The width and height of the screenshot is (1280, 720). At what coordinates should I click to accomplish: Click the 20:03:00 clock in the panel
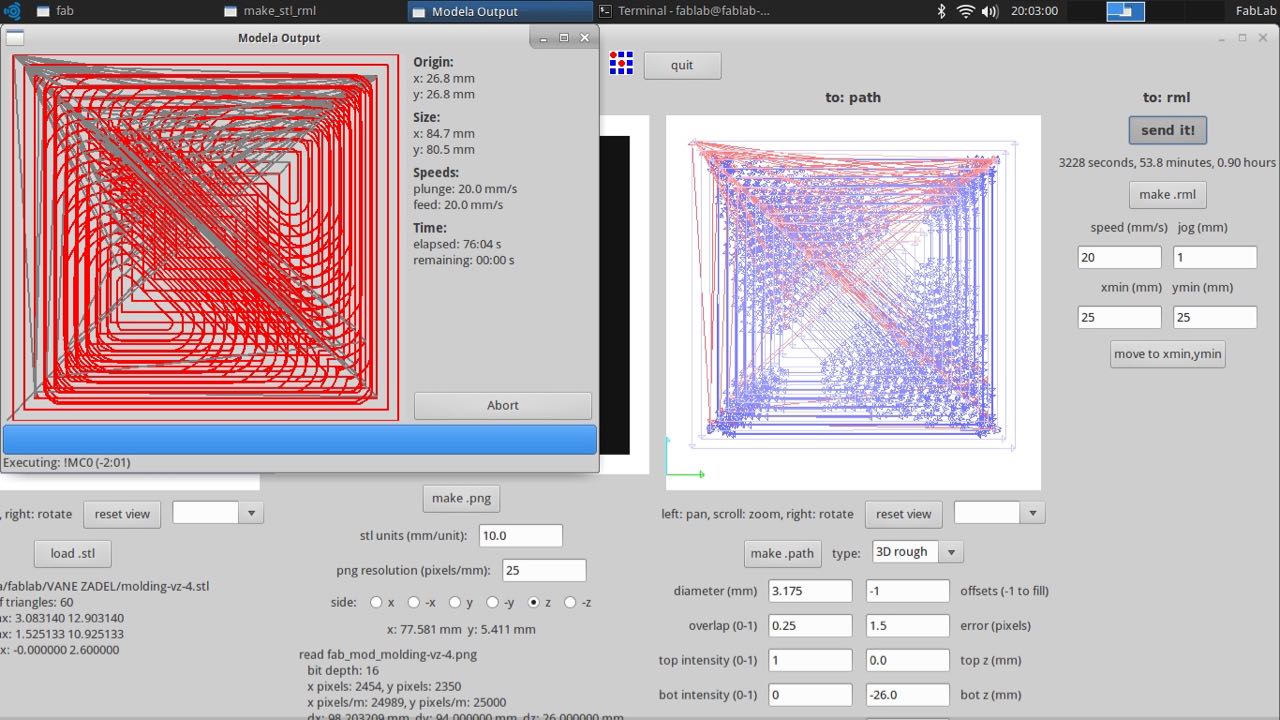[x=1034, y=11]
